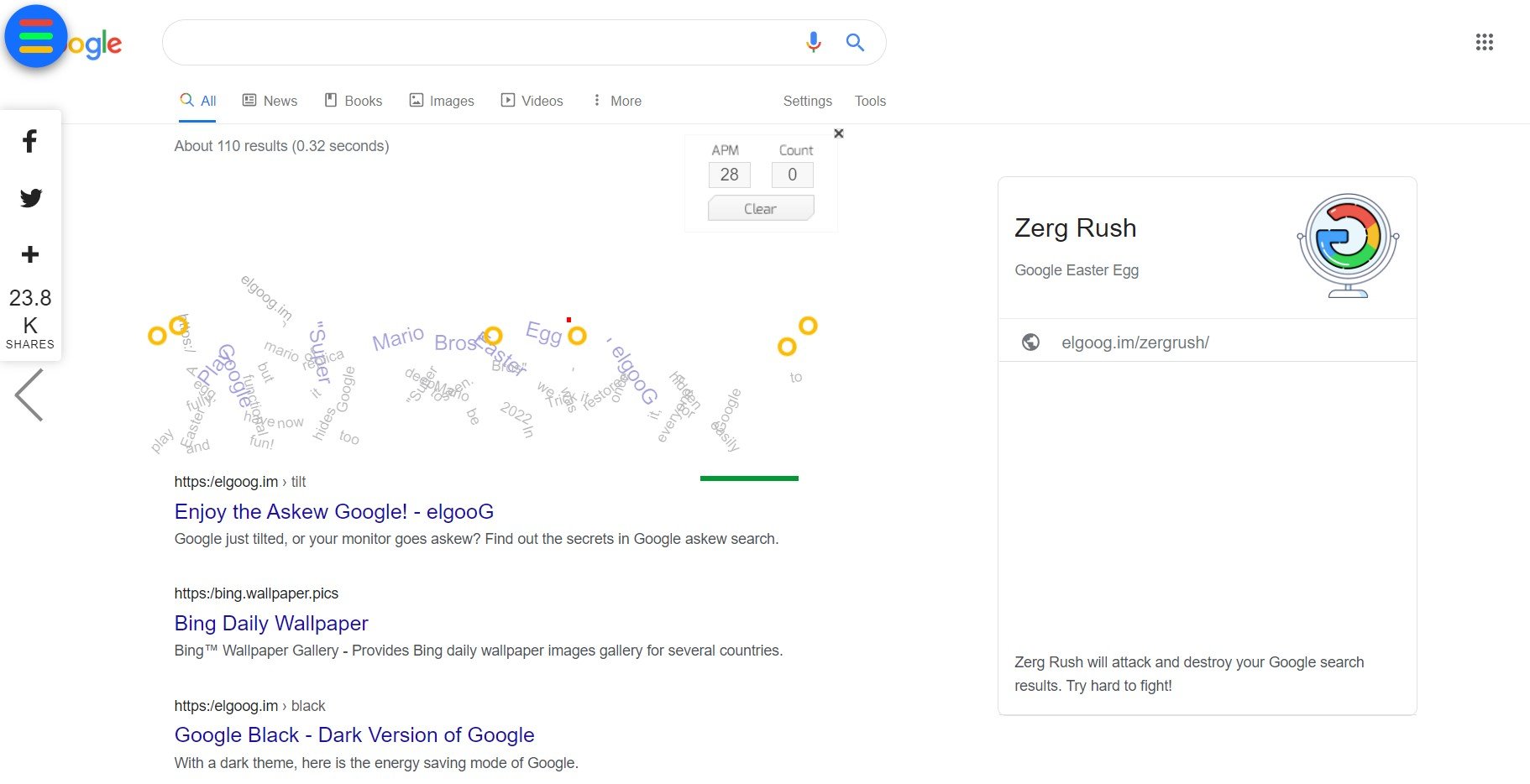Click the left arrow chevron

point(29,395)
